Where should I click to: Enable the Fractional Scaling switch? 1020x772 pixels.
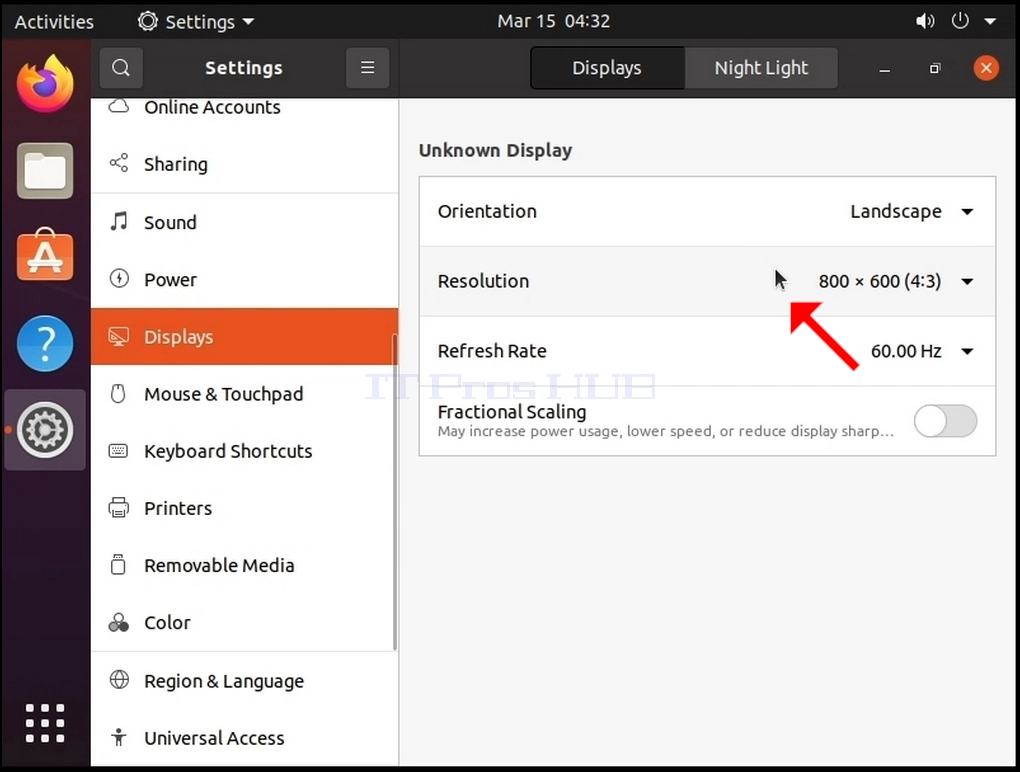click(945, 421)
